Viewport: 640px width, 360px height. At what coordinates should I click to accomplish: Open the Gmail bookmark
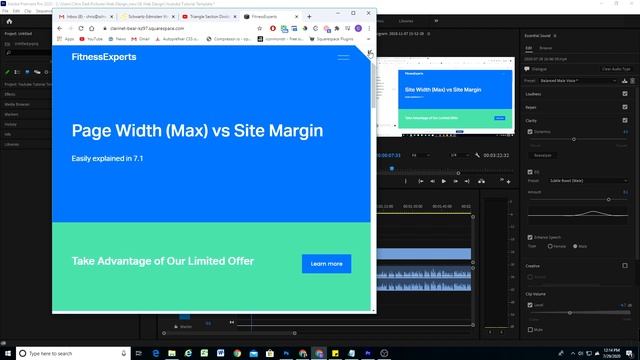(x=140, y=39)
